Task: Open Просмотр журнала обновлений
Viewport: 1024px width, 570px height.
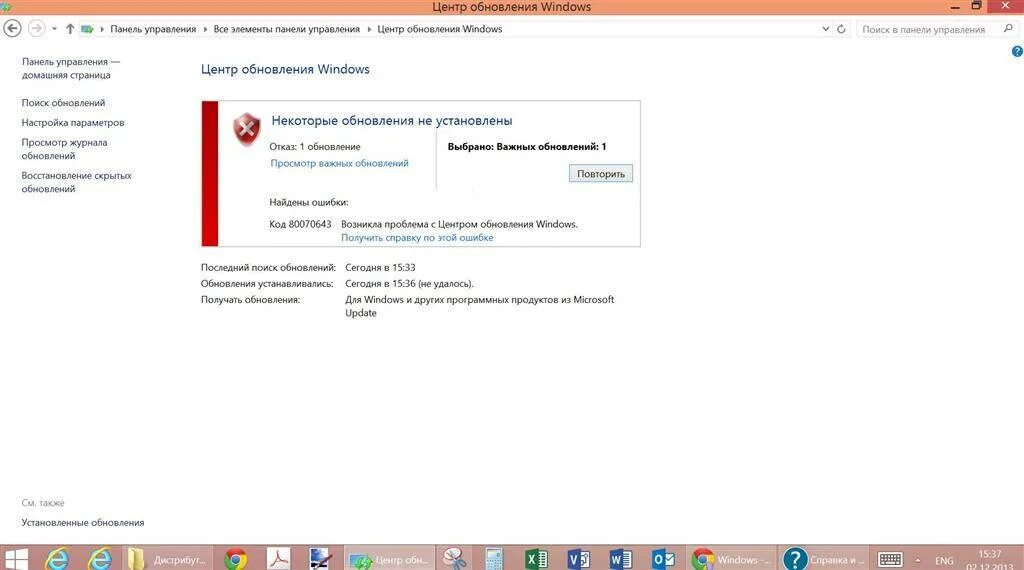Action: (x=64, y=149)
